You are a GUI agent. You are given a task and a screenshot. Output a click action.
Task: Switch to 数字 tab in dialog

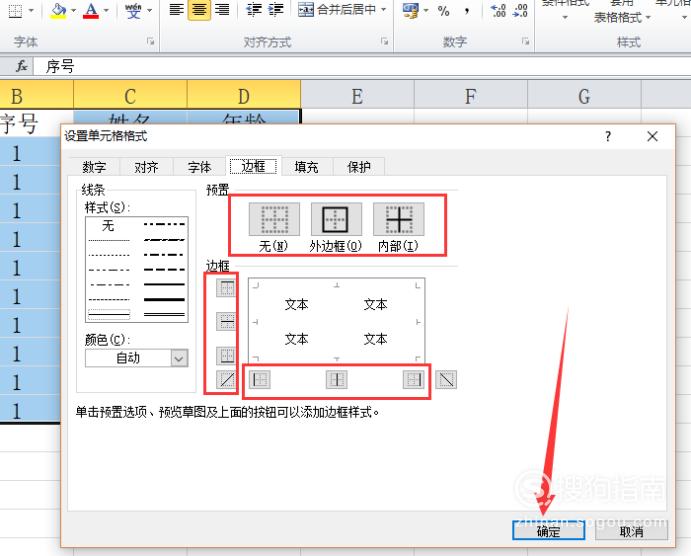(x=94, y=167)
